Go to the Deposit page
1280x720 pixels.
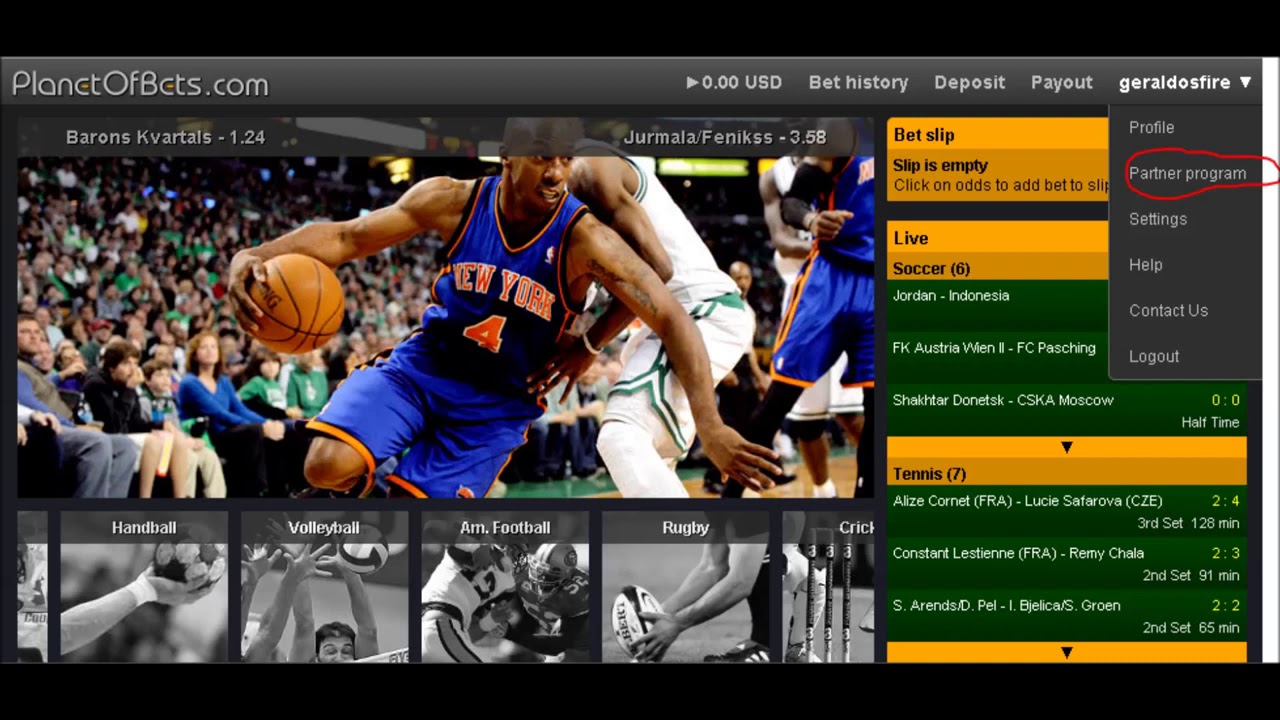pyautogui.click(x=969, y=83)
